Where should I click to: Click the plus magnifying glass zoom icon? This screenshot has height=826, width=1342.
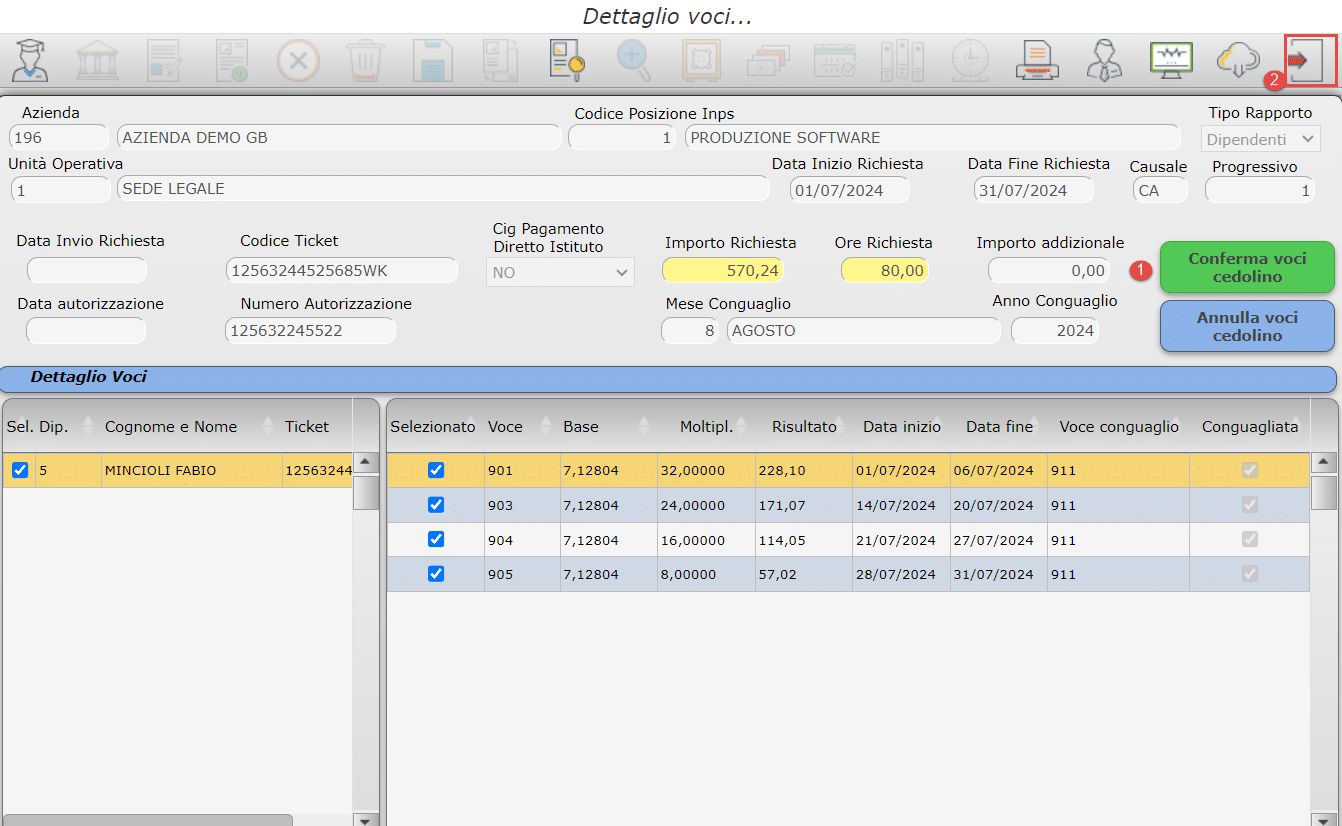point(633,61)
